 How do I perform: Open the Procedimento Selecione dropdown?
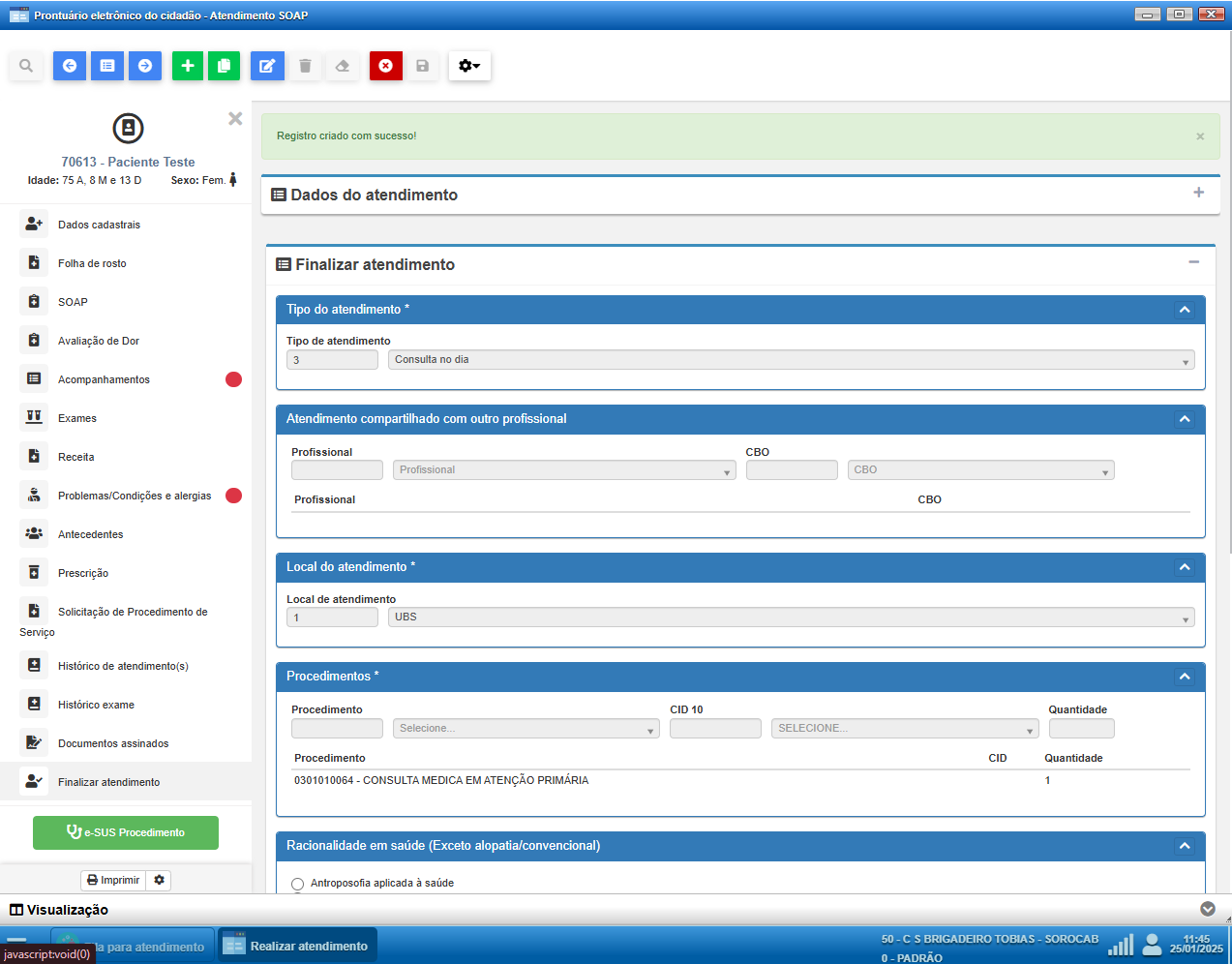pyautogui.click(x=526, y=729)
